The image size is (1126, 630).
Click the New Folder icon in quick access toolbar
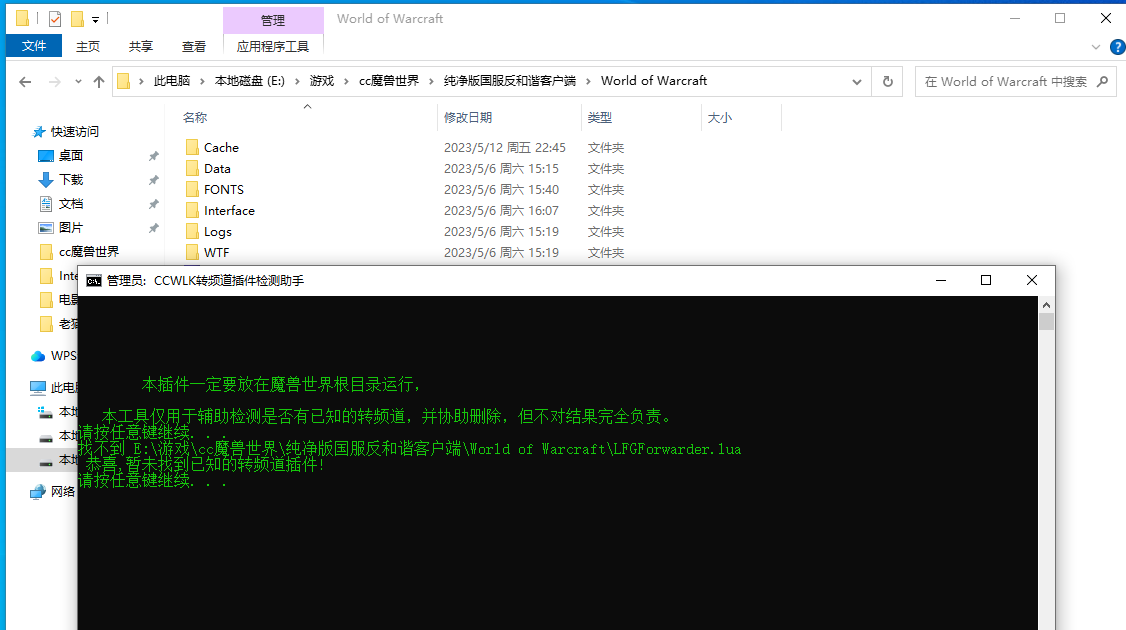(77, 17)
